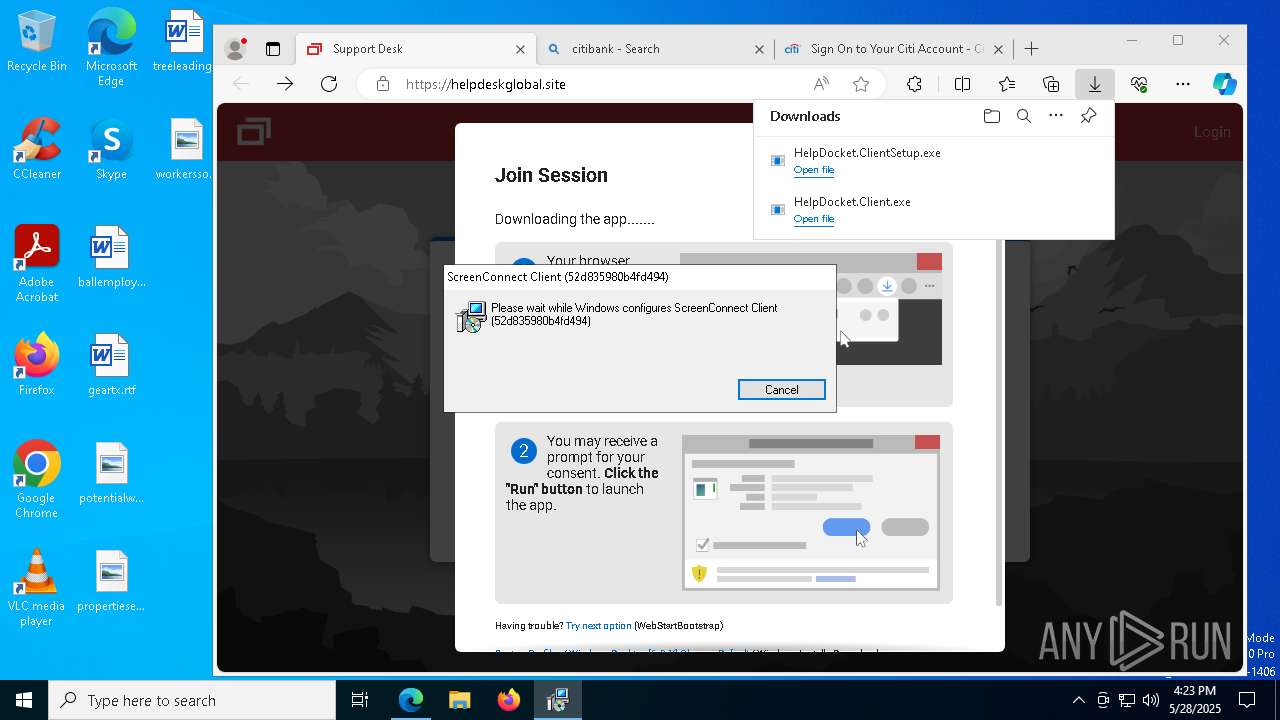Open the Collections icon in Edge
The height and width of the screenshot is (720, 1280).
pos(1051,84)
